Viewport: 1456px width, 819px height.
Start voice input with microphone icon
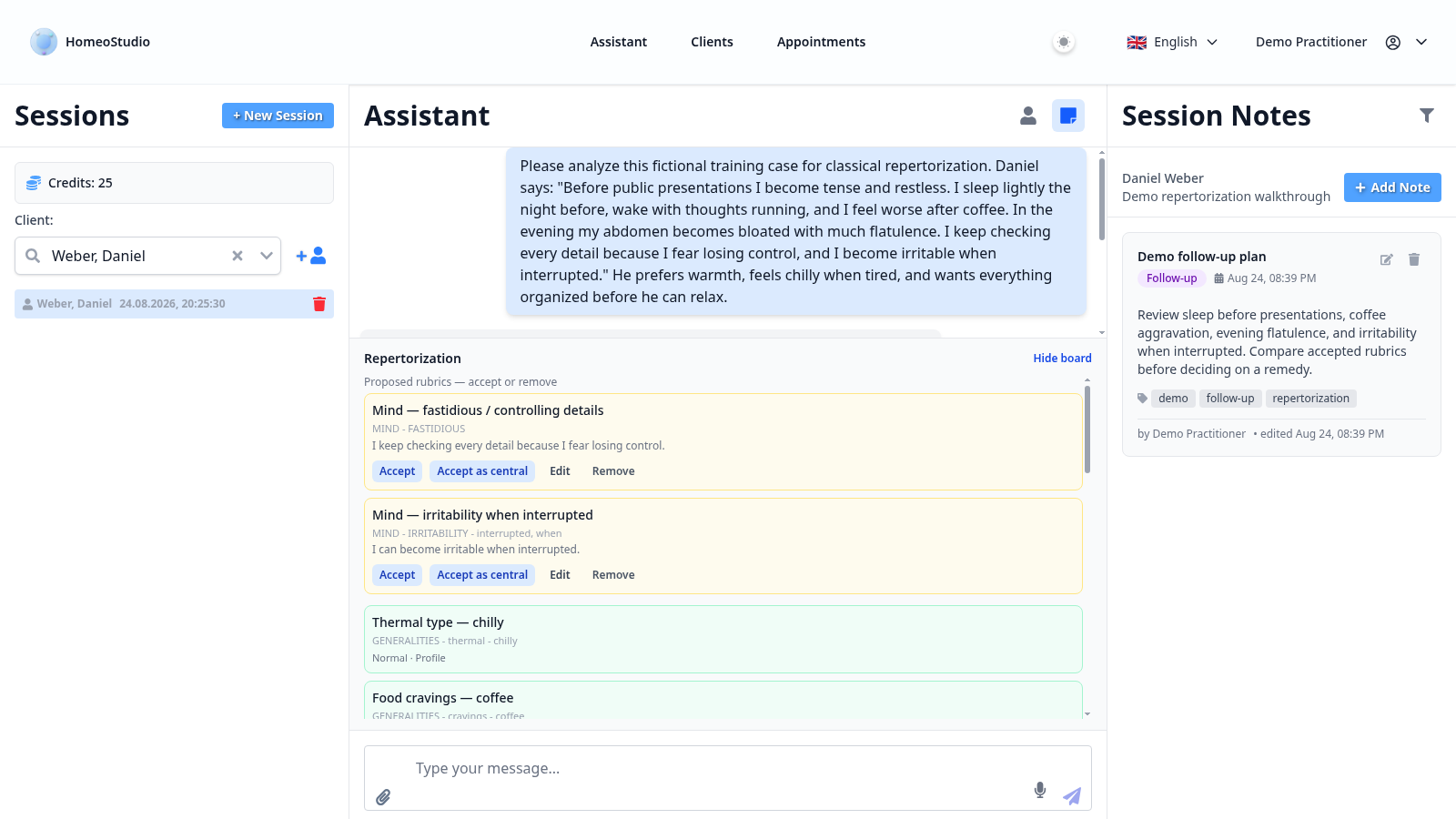[x=1040, y=790]
